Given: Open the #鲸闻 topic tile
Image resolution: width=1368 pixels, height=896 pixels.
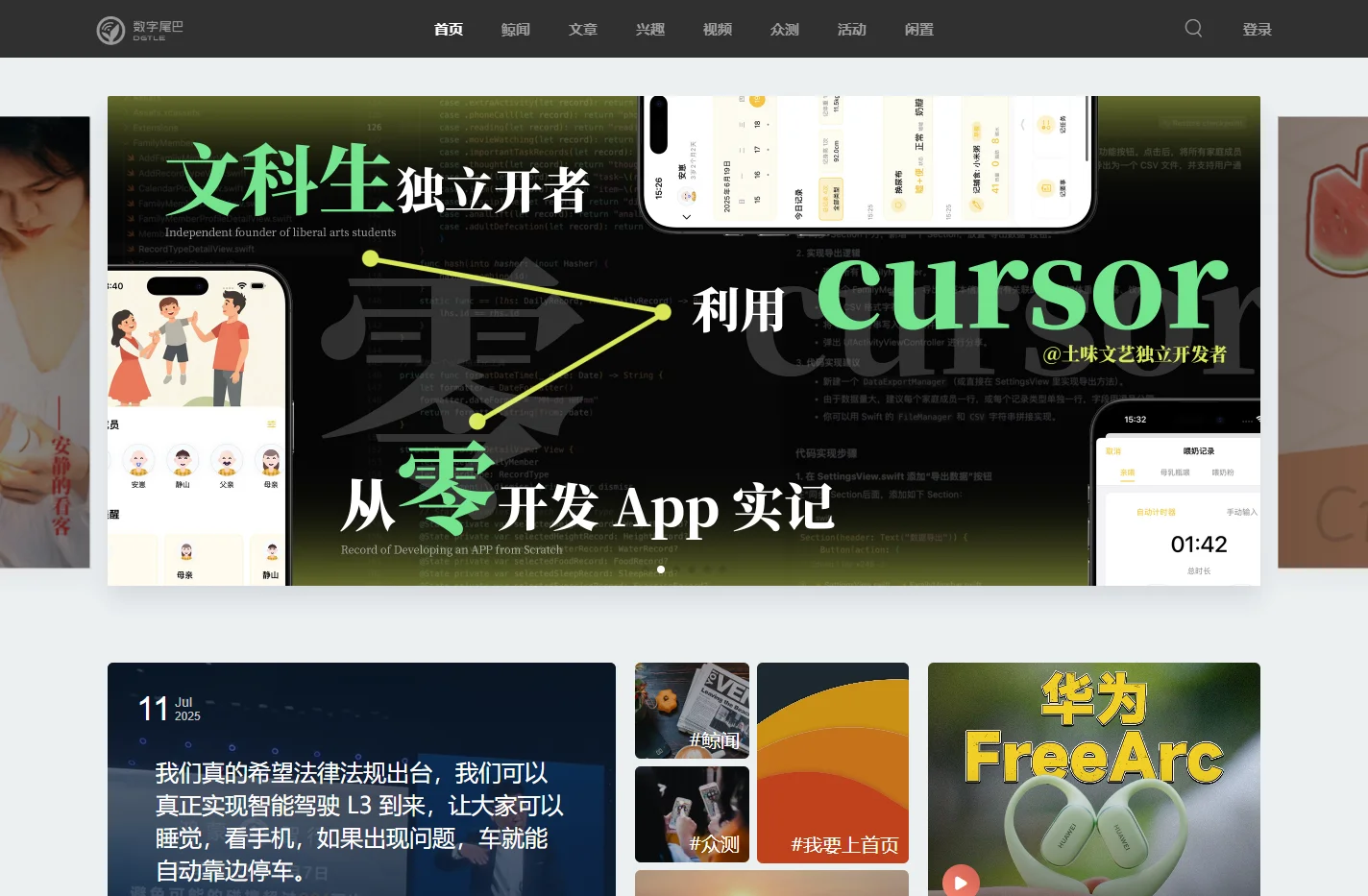Looking at the screenshot, I should pyautogui.click(x=692, y=711).
